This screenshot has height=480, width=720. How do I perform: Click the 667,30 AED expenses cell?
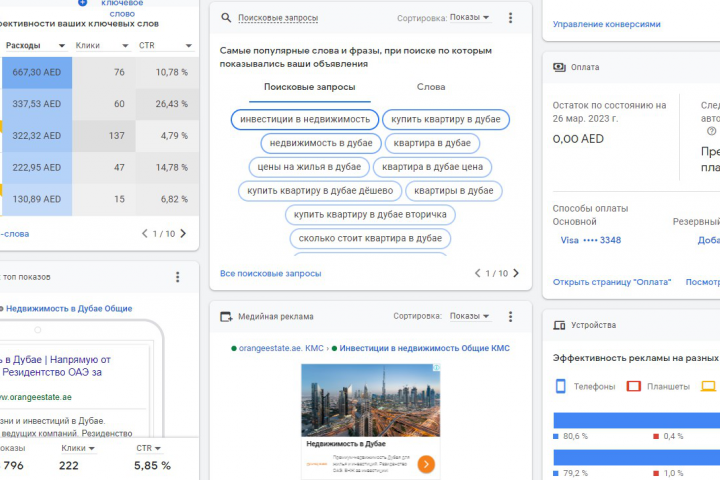pyautogui.click(x=37, y=73)
